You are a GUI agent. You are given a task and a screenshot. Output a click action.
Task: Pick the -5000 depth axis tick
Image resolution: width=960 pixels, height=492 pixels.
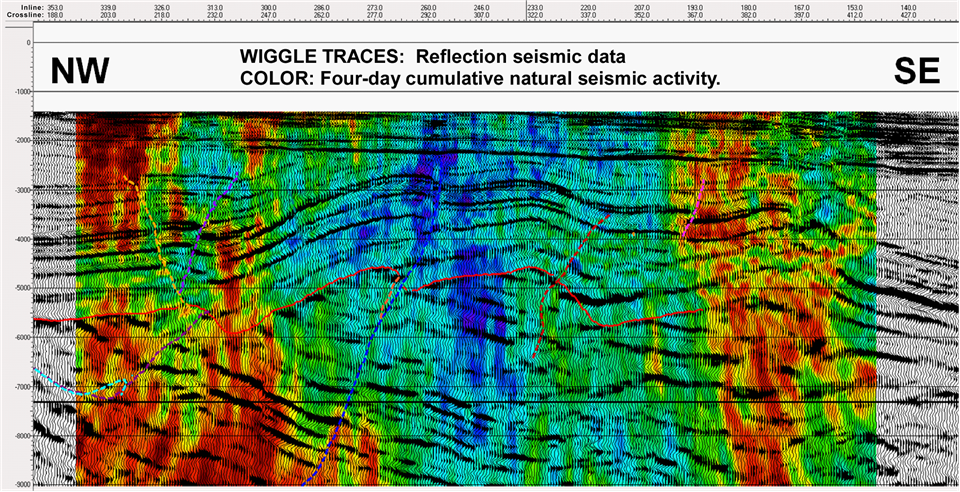click(18, 289)
